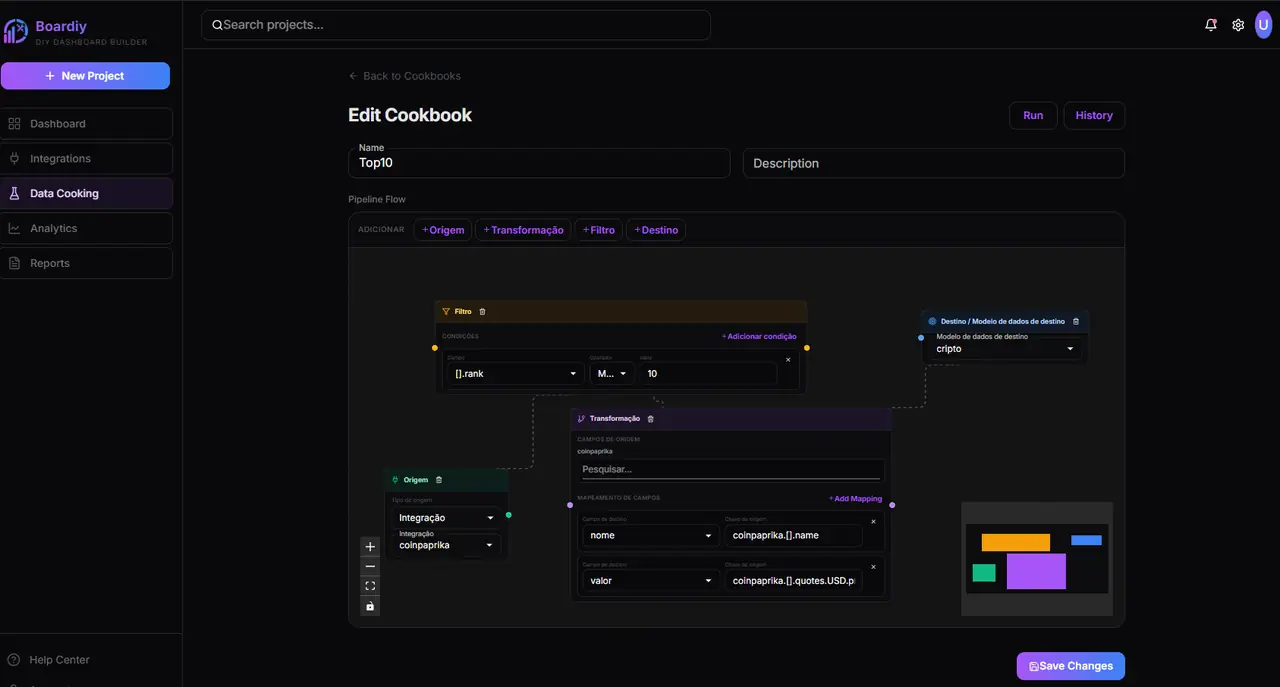Viewport: 1280px width, 687px height.
Task: Zoom out the pipeline canvas
Action: tap(370, 566)
